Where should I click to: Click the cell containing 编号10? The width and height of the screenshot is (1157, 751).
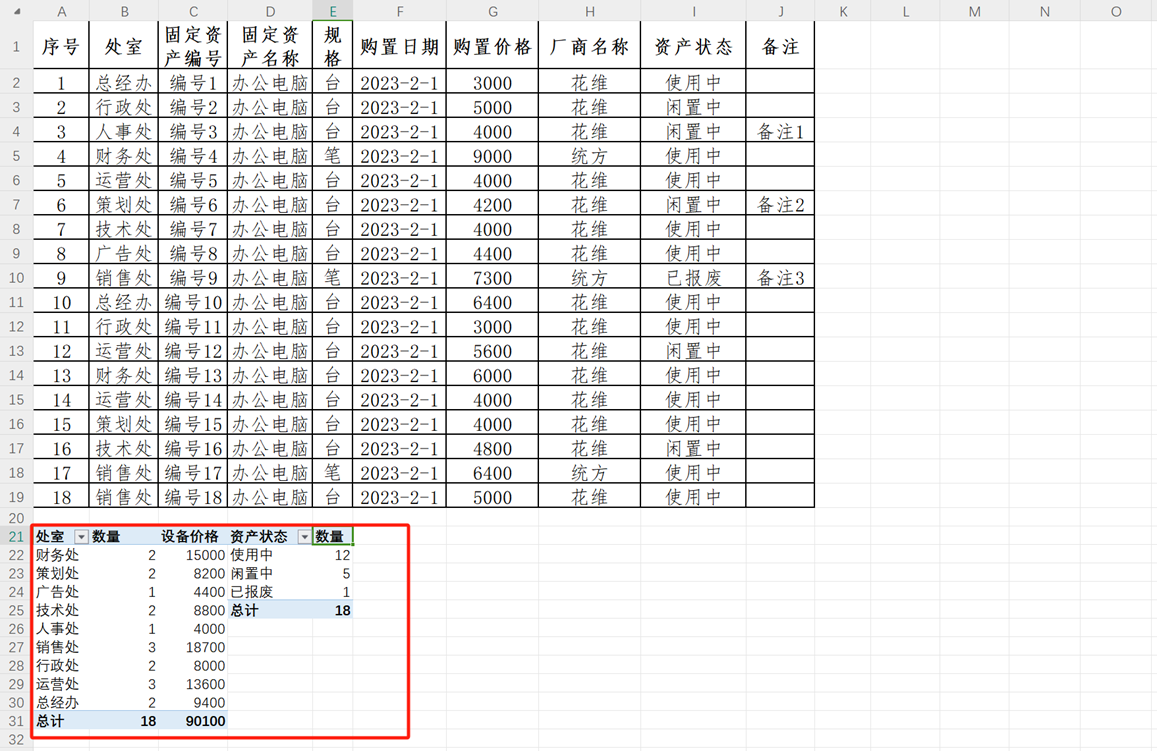coord(193,302)
